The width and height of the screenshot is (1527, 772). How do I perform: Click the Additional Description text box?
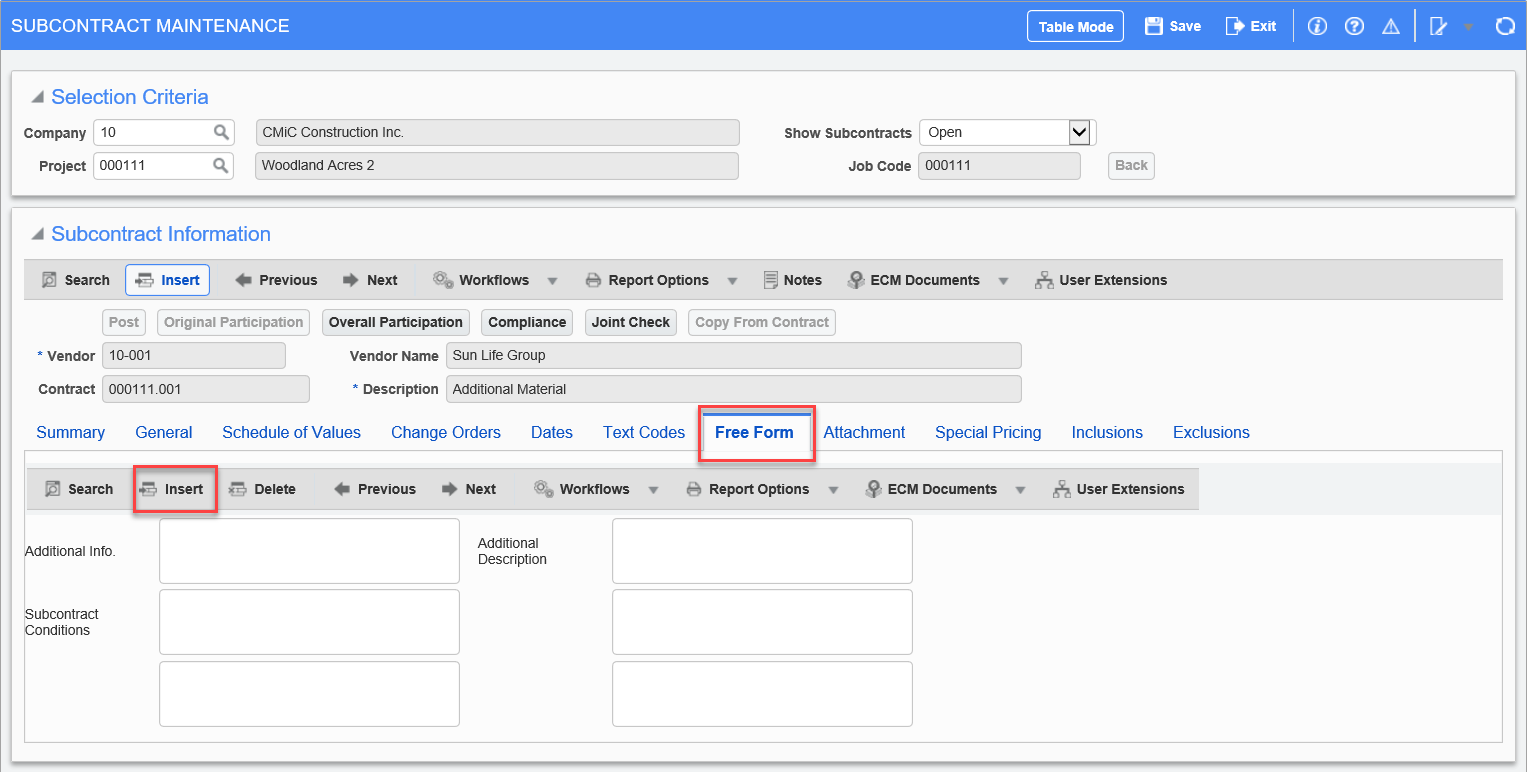click(x=762, y=551)
